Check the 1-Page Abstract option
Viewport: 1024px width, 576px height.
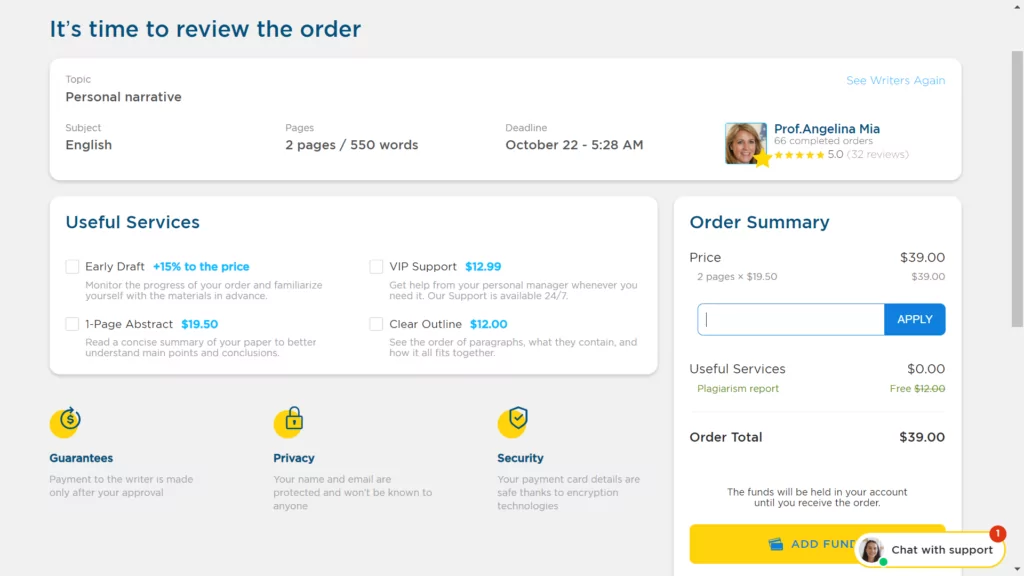(x=72, y=324)
